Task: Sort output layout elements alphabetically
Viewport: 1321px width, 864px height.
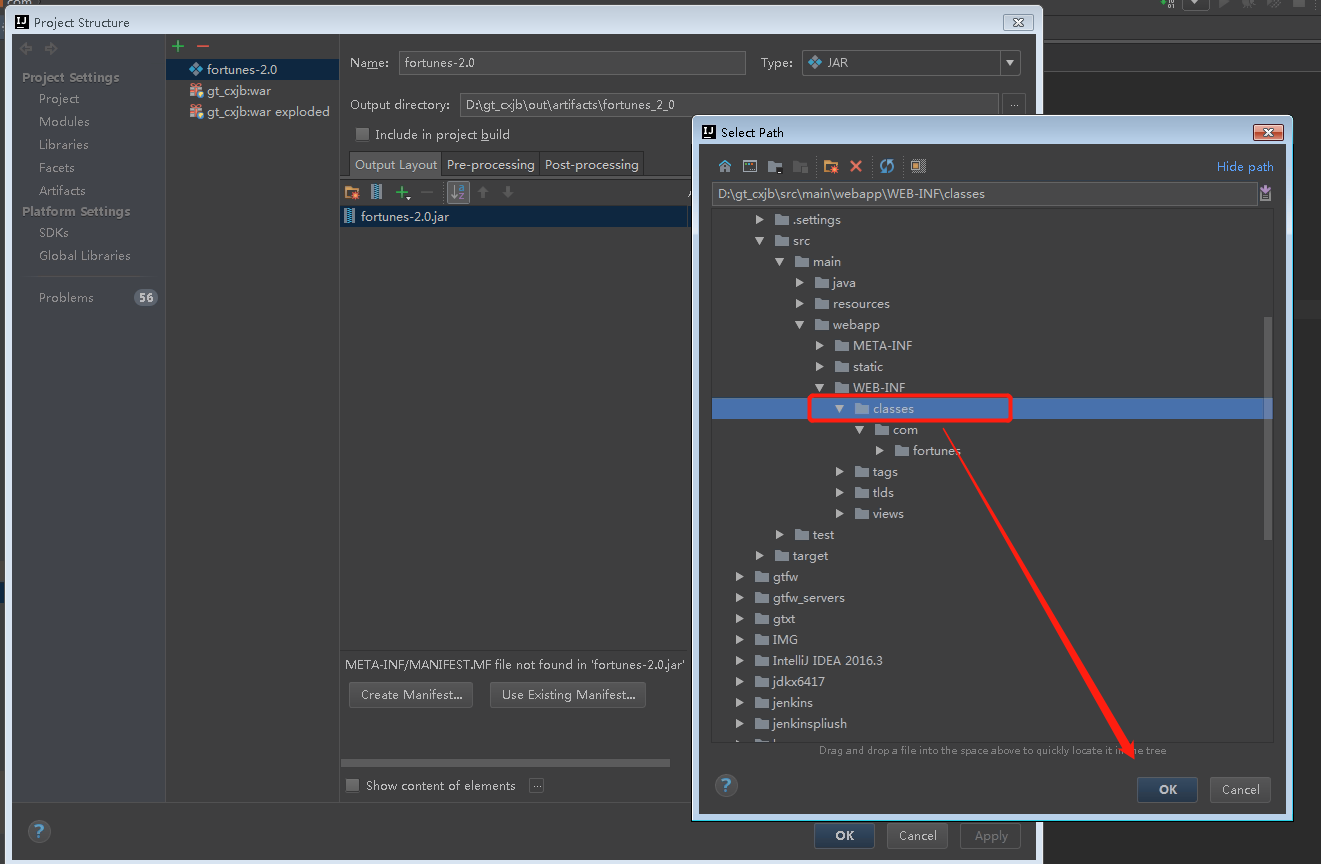Action: pos(457,192)
